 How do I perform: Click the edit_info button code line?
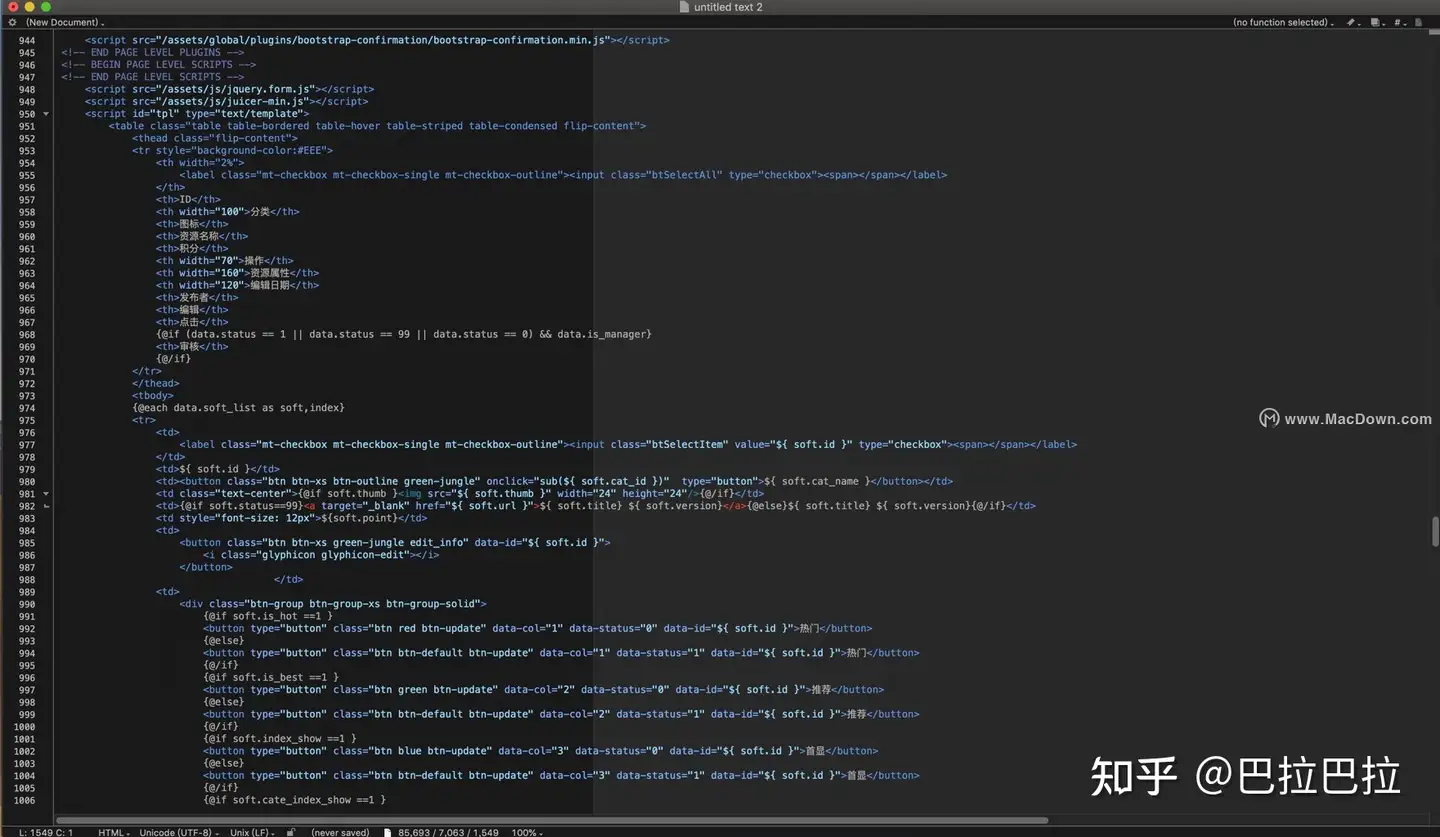point(395,543)
